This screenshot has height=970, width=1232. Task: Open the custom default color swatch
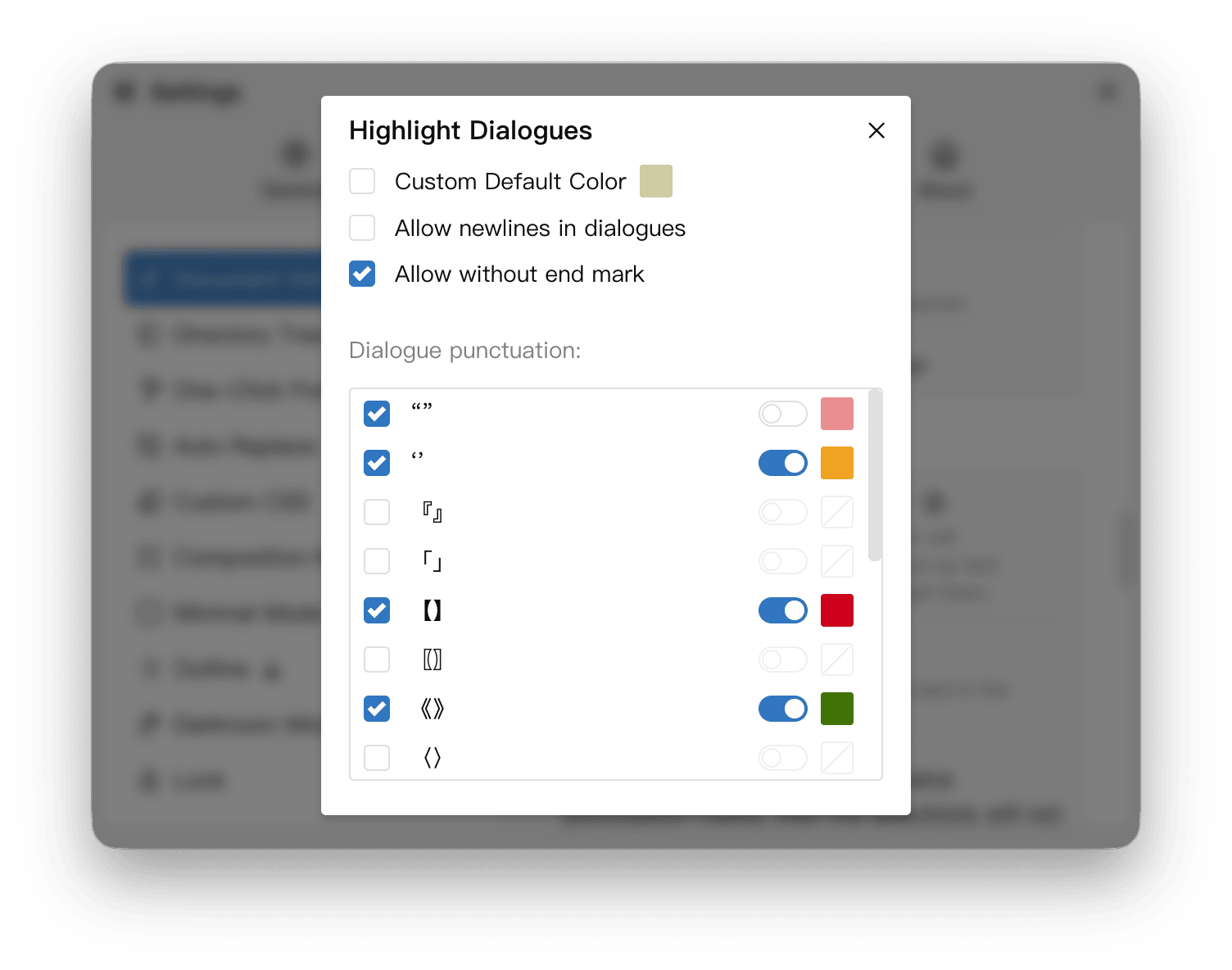coord(655,181)
